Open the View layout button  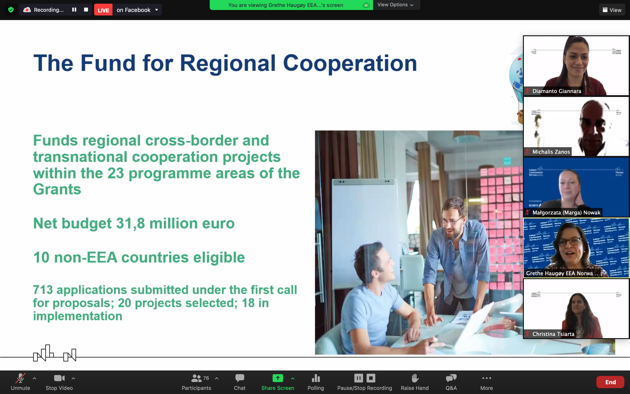[x=612, y=10]
